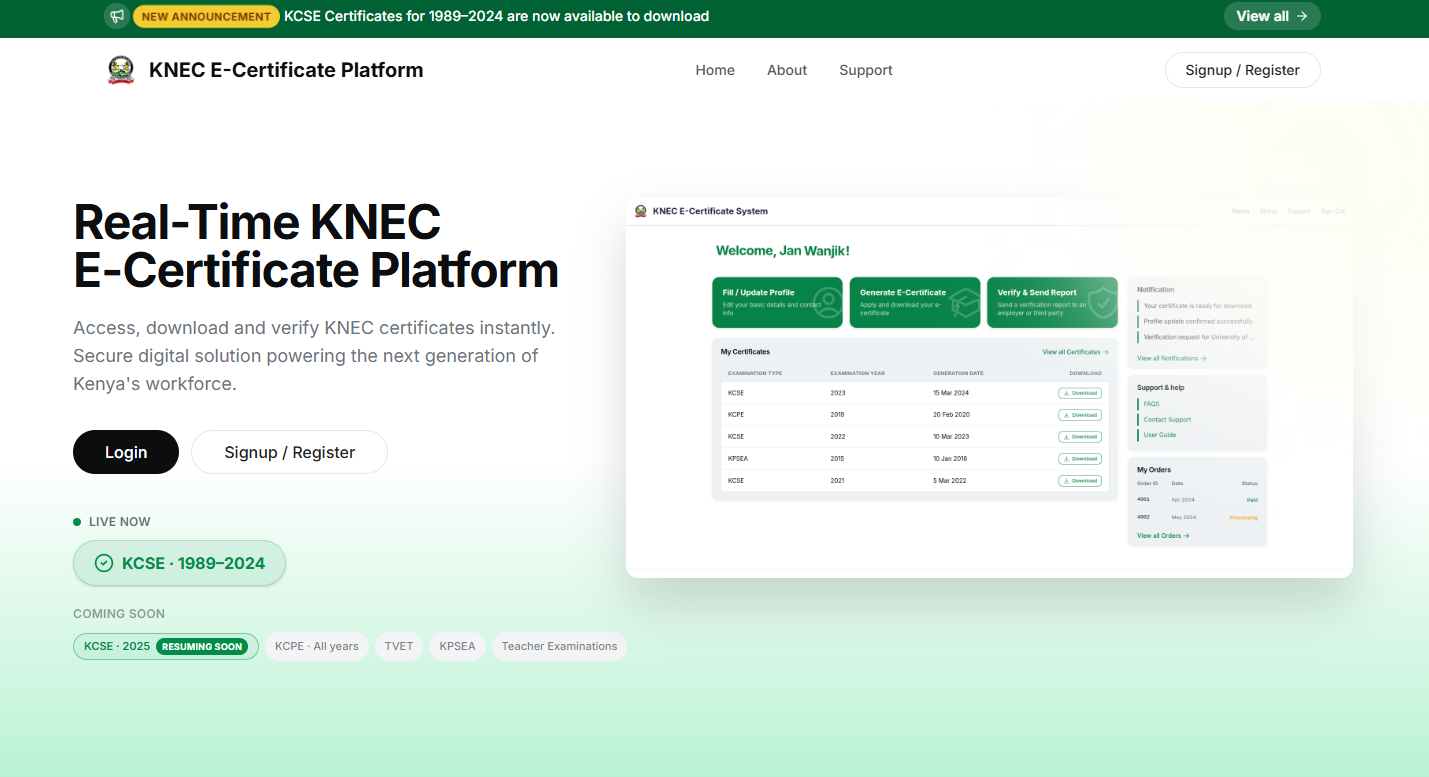Click the FAQS link under Support & help
Viewport: 1429px width, 777px height.
[1151, 404]
